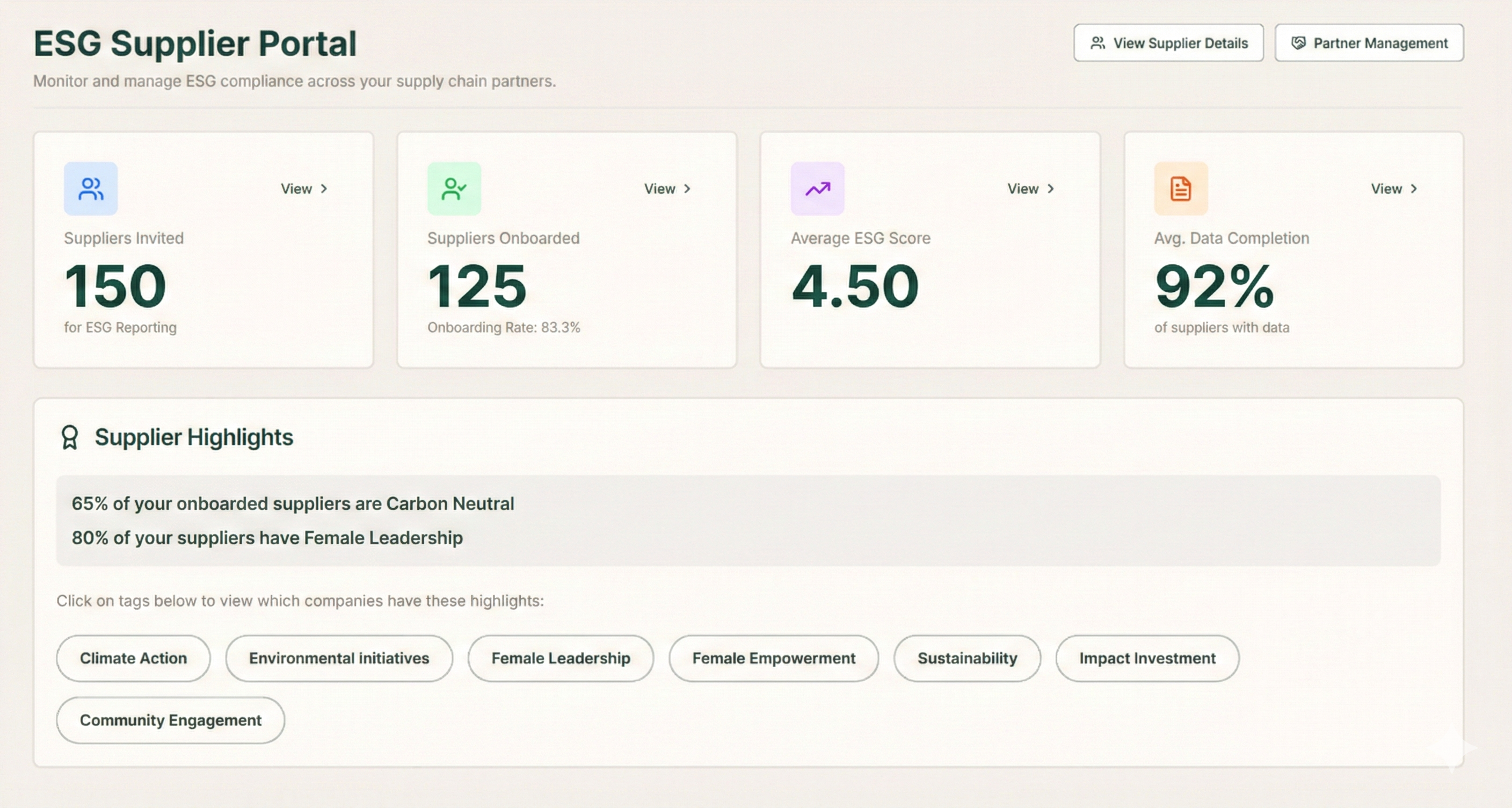This screenshot has height=808, width=1512.
Task: Select the Impact Investment tag
Action: 1147,658
